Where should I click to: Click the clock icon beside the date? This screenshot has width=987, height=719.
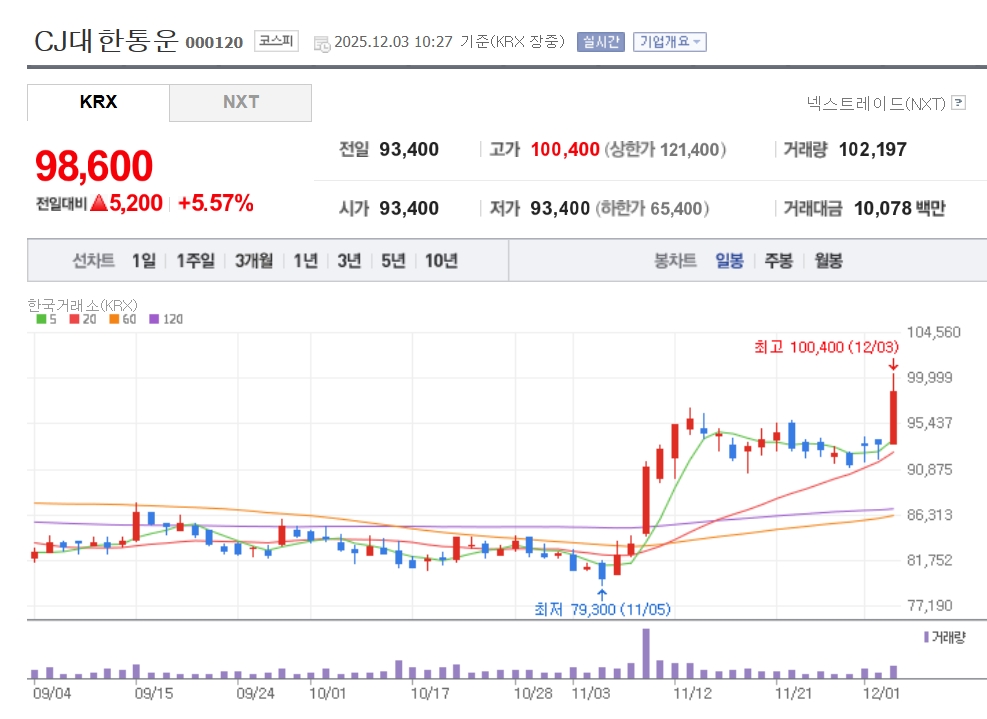tap(322, 43)
